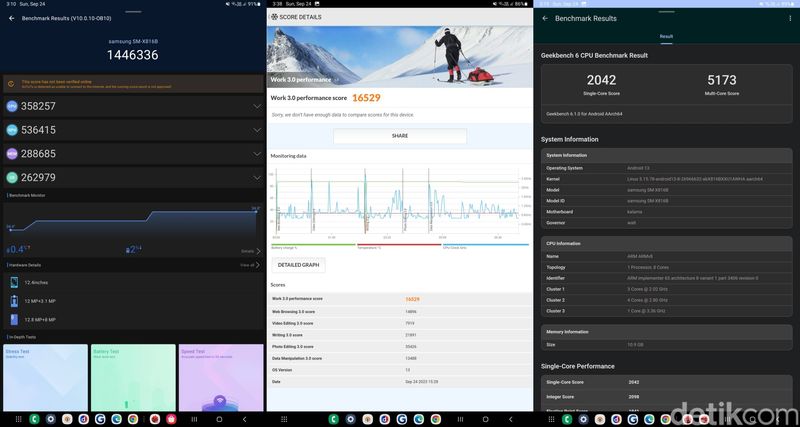Tap the GPU badge beside 536415

(x=12, y=130)
